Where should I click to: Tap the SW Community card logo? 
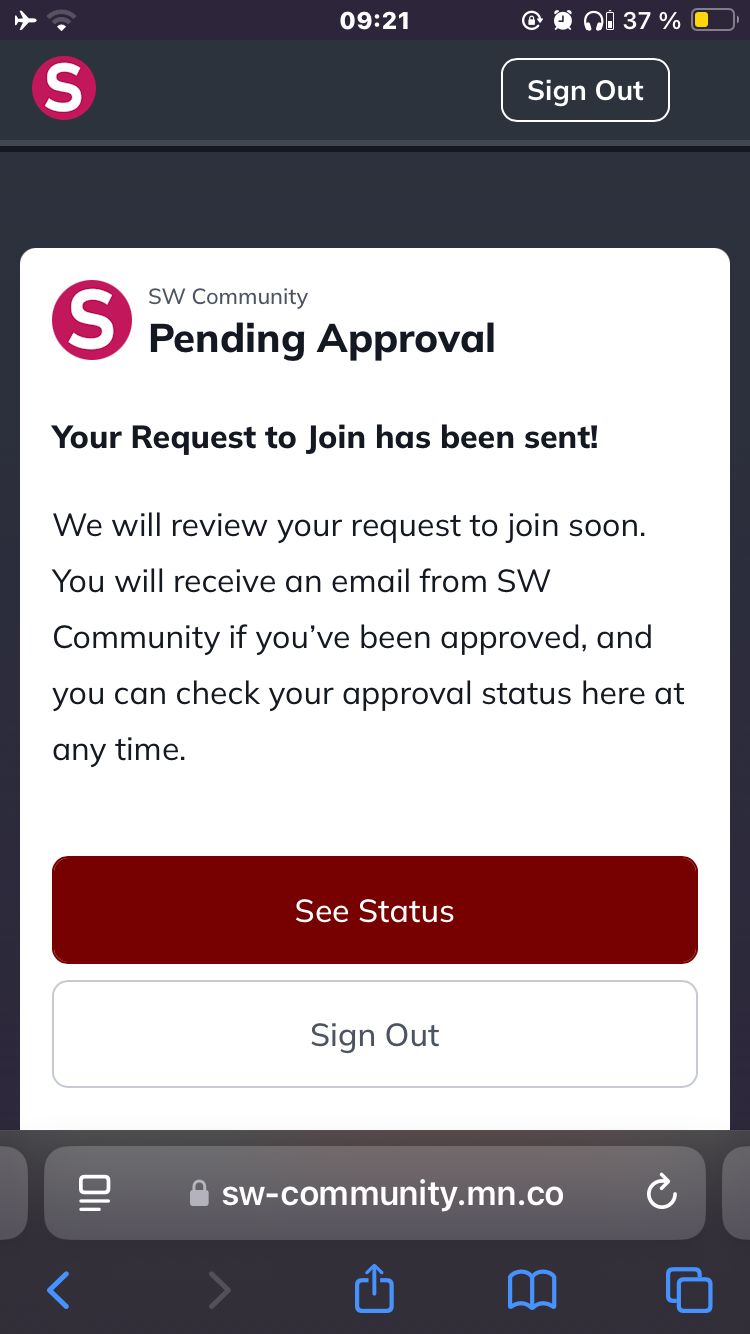click(92, 320)
